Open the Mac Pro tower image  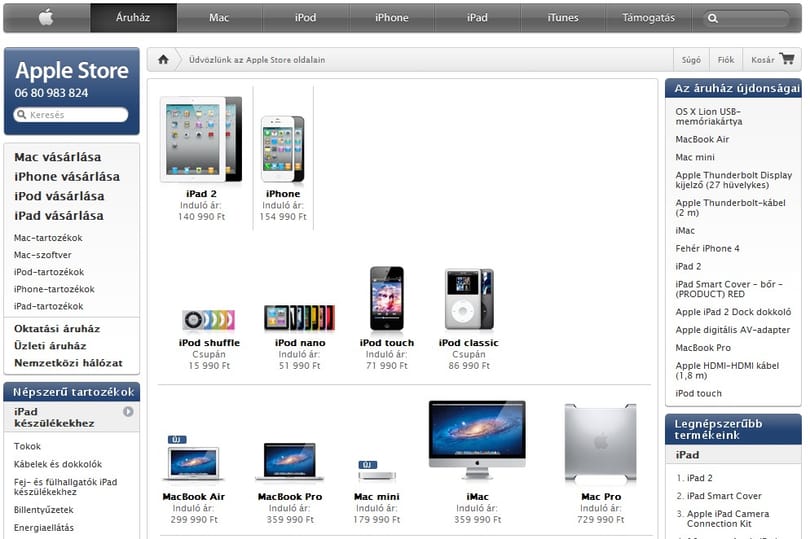pyautogui.click(x=601, y=443)
